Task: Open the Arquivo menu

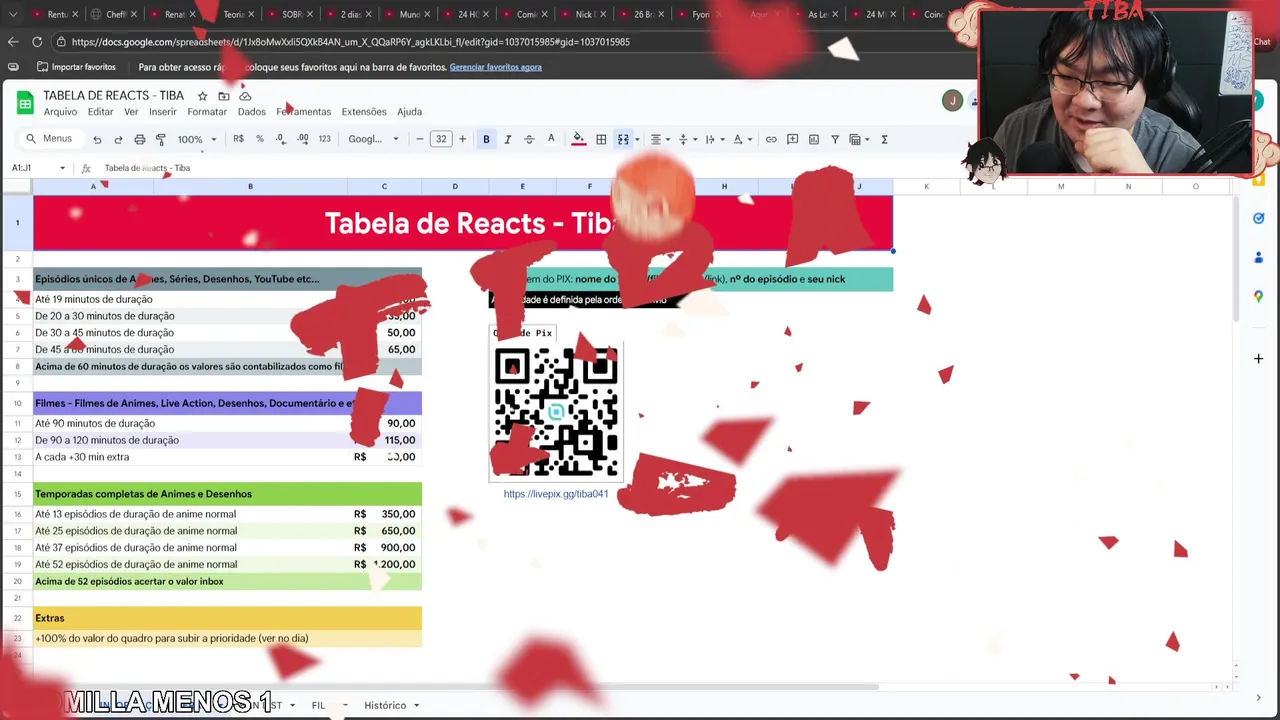Action: [60, 112]
